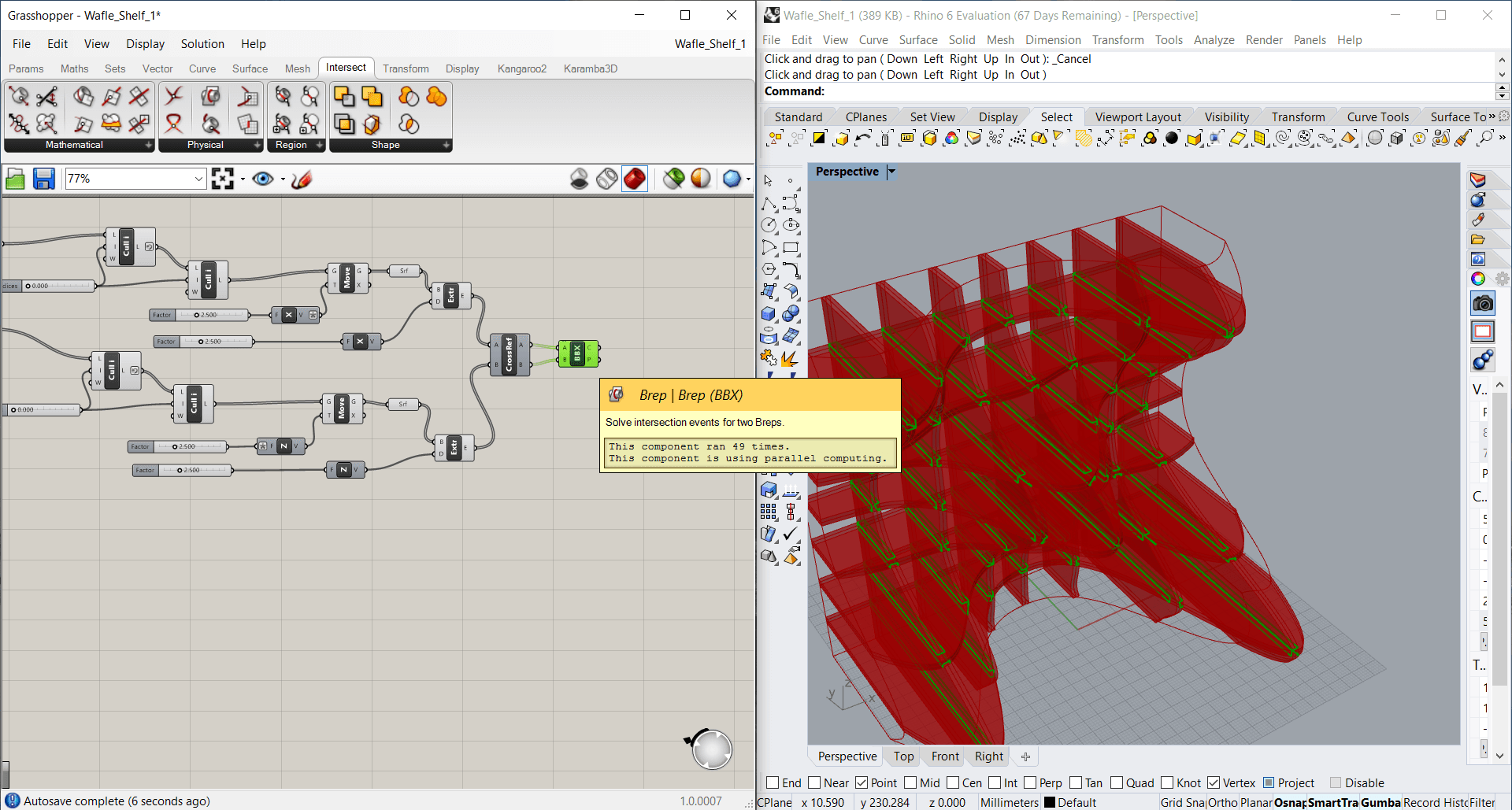1512x810 pixels.
Task: Uncheck the Vertex osnap option
Action: [1214, 782]
